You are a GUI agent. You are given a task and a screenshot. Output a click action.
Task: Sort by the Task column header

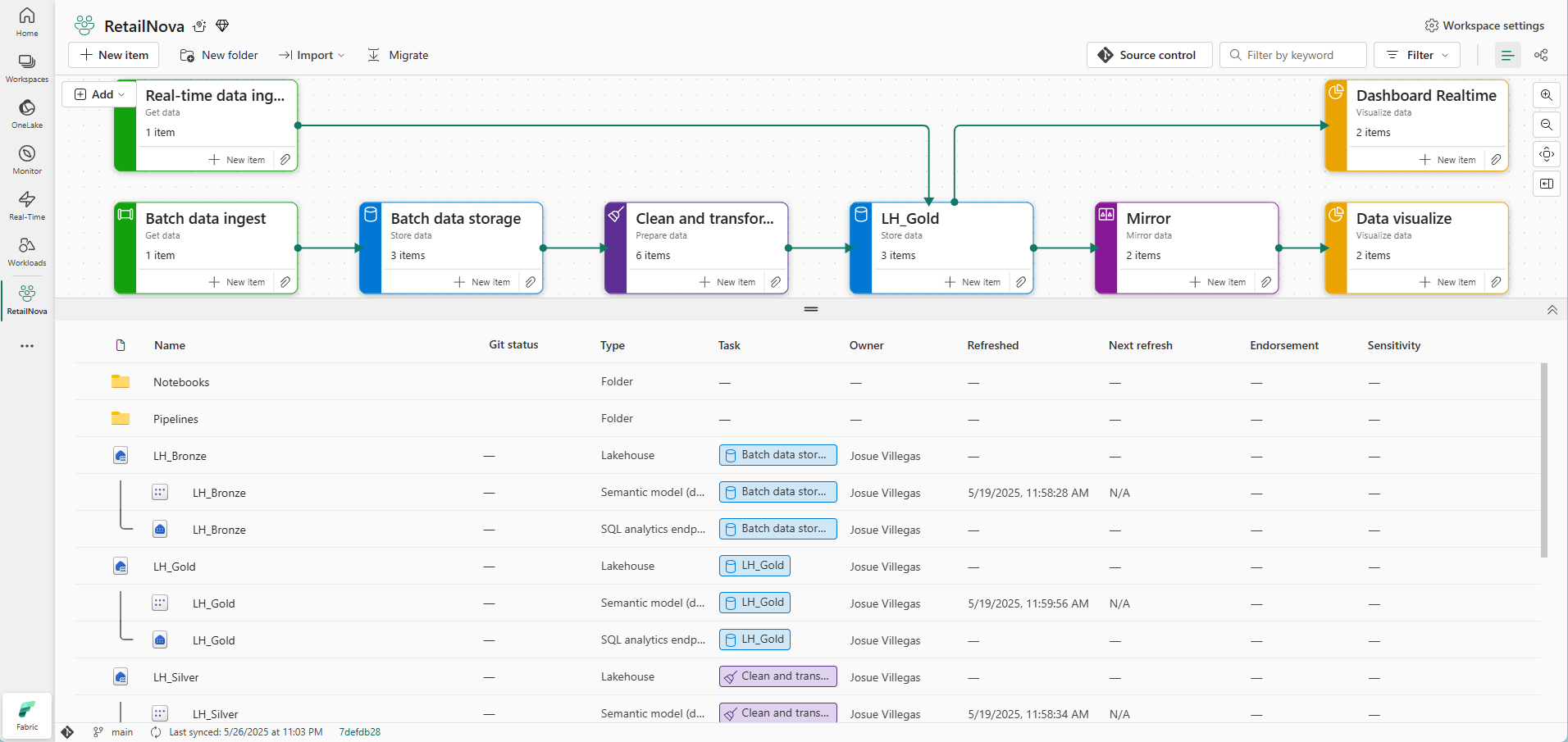click(729, 345)
